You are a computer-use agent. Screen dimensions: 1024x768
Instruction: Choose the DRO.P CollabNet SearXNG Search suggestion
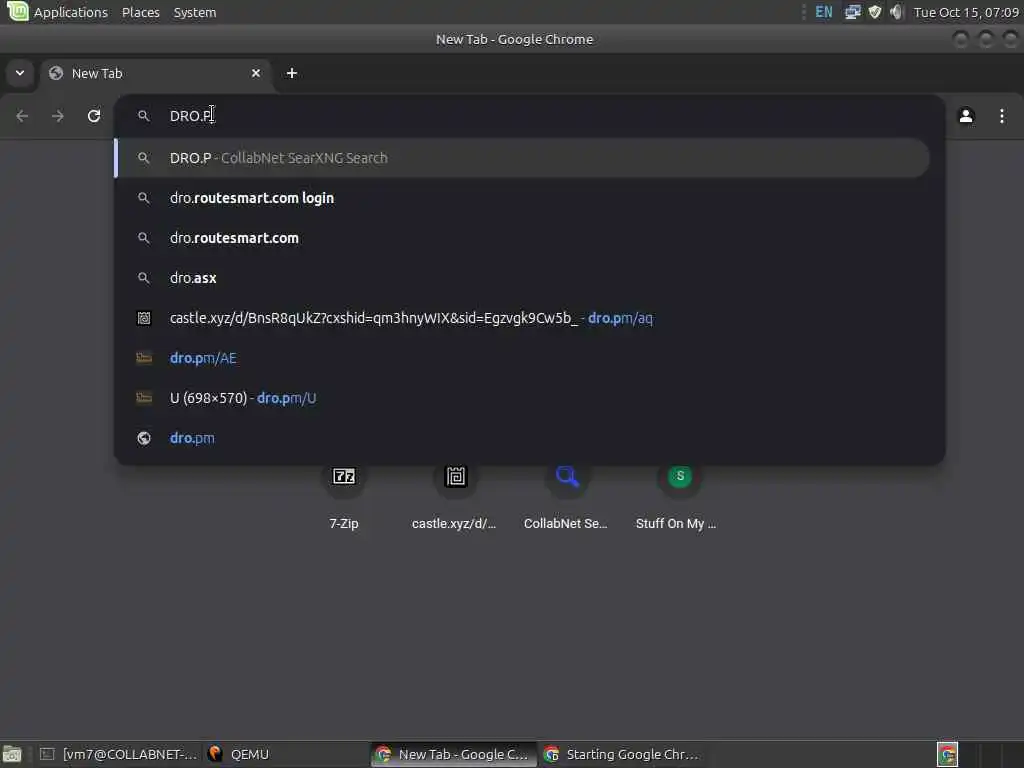522,158
